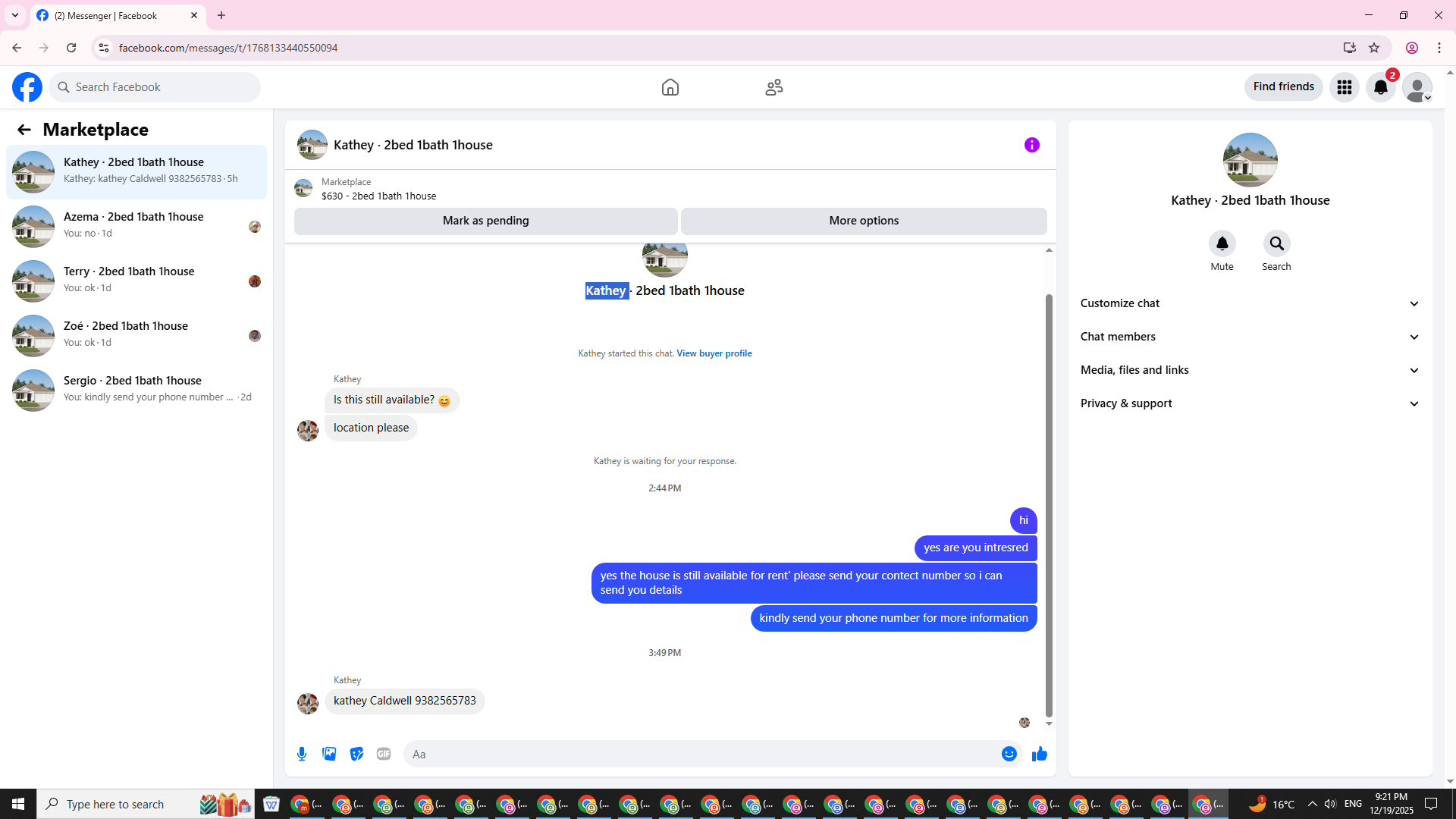Screen dimensions: 1456x819
Task: Search within the conversation
Action: [x=1276, y=244]
